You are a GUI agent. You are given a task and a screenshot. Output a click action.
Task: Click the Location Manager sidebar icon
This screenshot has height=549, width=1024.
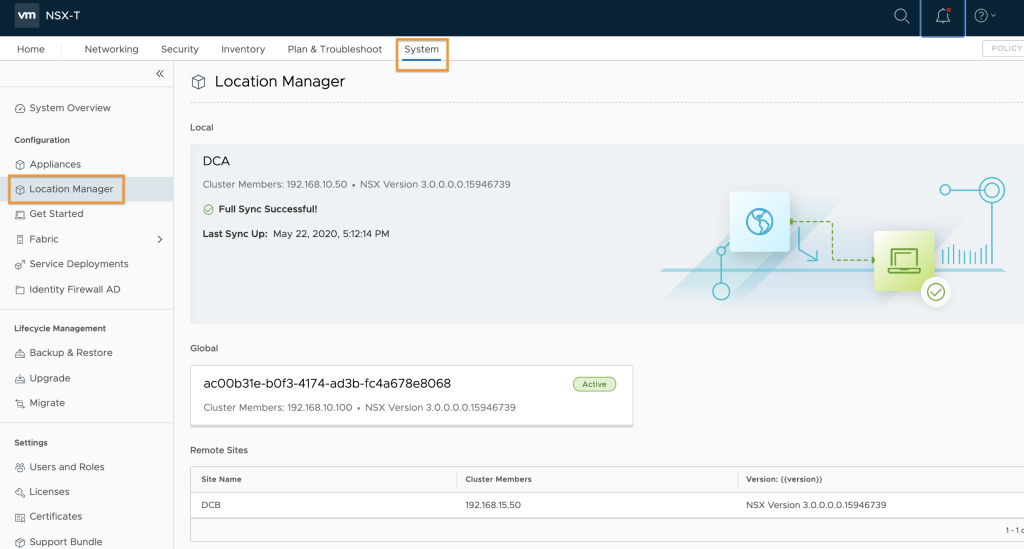coord(20,189)
